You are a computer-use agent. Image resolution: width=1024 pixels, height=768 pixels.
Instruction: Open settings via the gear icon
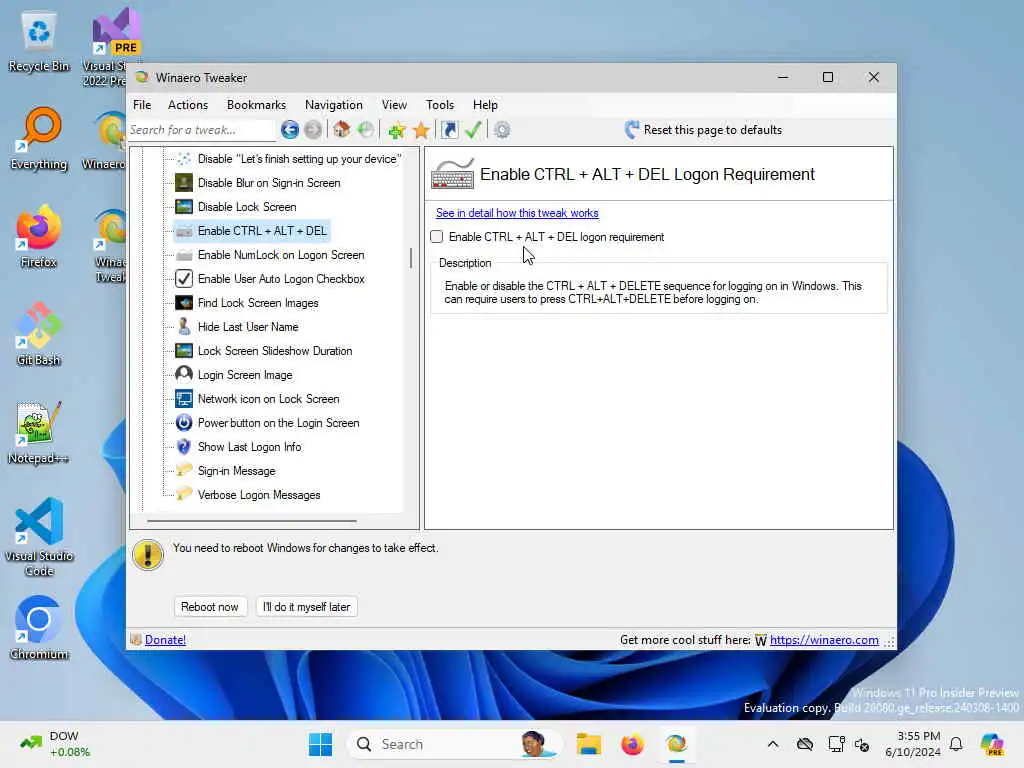click(x=502, y=130)
